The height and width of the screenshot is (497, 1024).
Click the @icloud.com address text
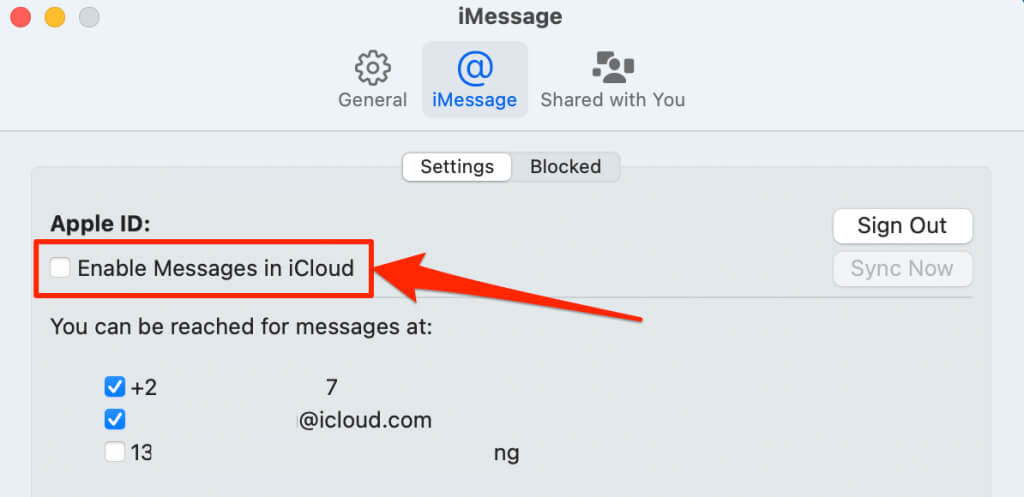pos(364,420)
